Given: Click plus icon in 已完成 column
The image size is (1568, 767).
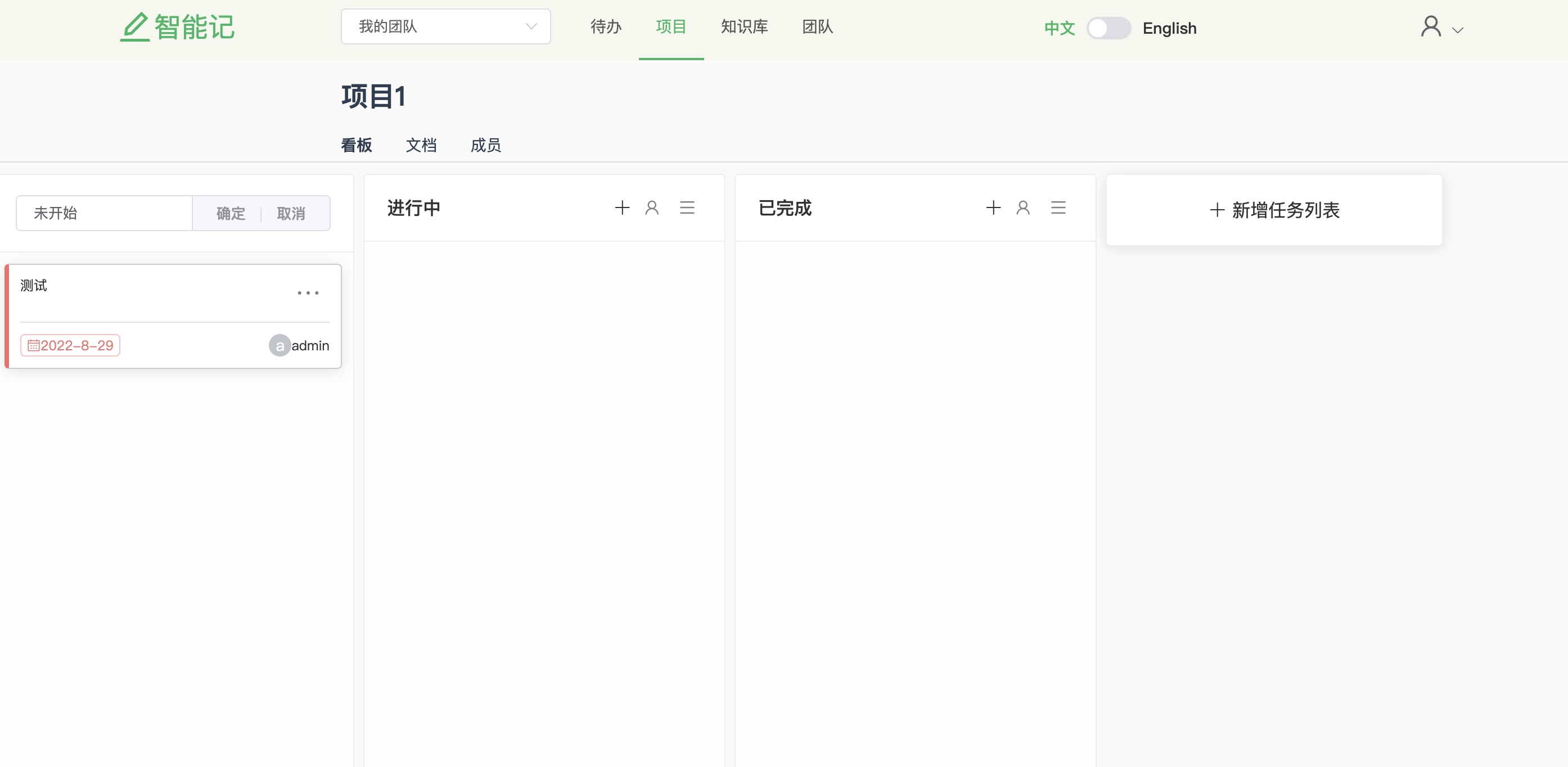Looking at the screenshot, I should tap(993, 207).
